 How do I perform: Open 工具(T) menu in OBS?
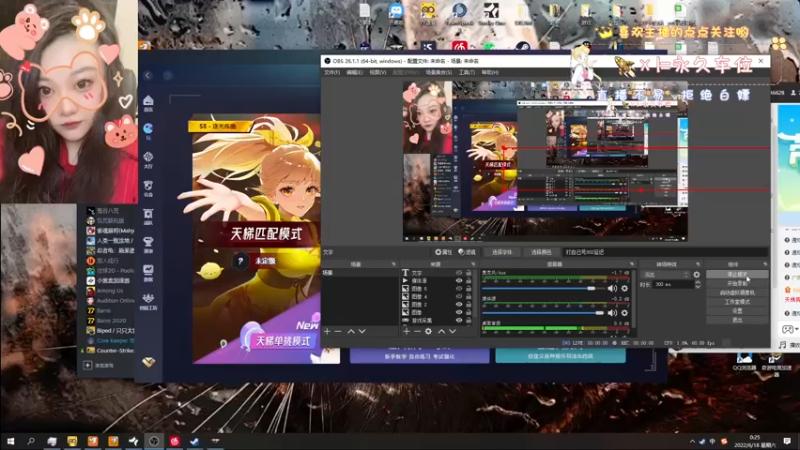(x=466, y=72)
